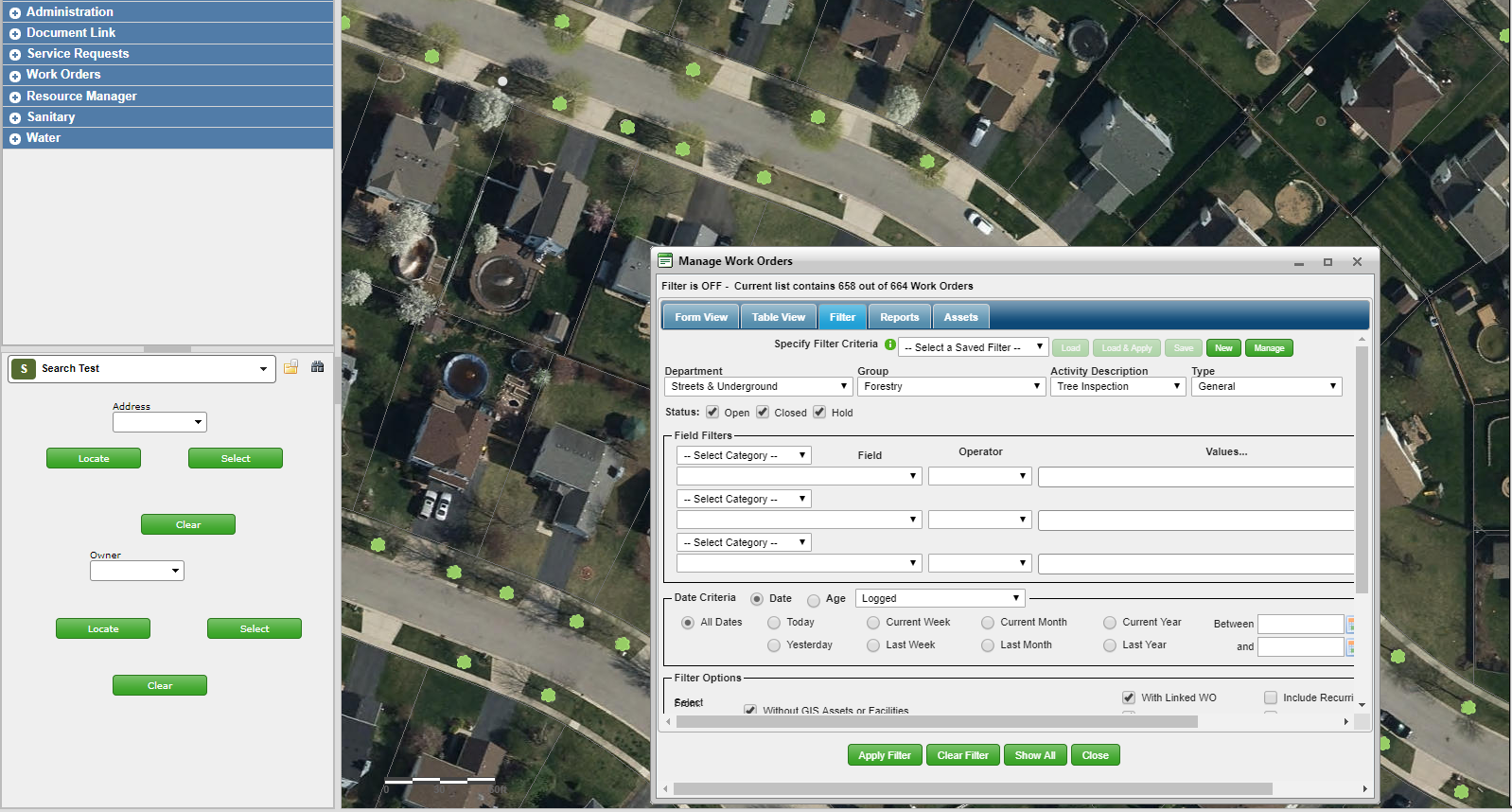The height and width of the screenshot is (812, 1512).
Task: Open the Address dropdown
Action: coord(160,422)
